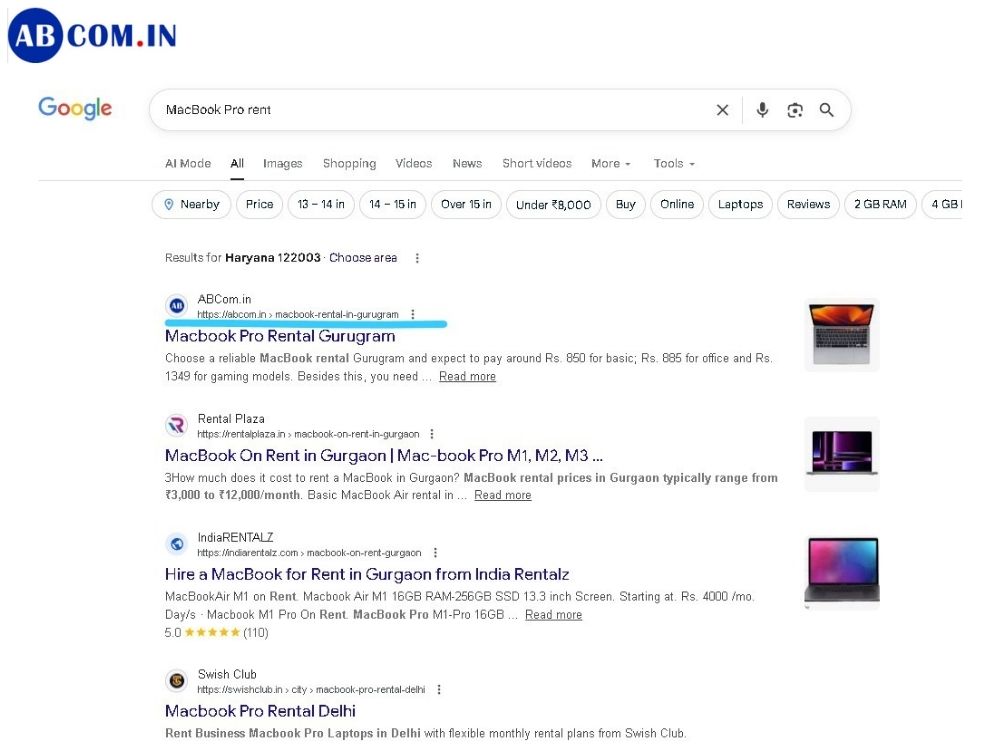Switch to the Images tab

pos(282,163)
